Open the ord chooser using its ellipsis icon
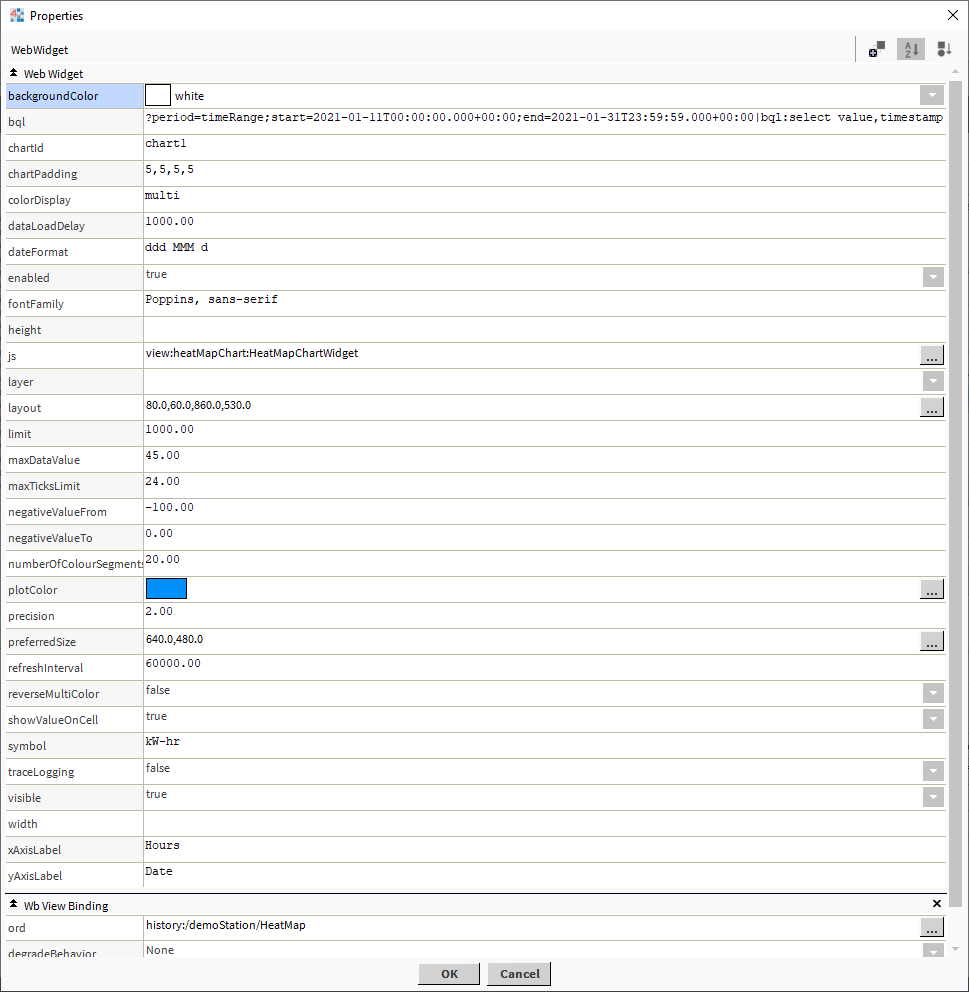The image size is (969, 992). (x=931, y=927)
